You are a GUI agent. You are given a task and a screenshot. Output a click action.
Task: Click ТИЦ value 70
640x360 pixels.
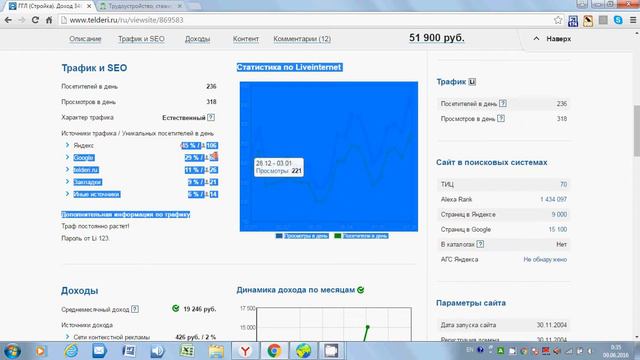(x=563, y=184)
